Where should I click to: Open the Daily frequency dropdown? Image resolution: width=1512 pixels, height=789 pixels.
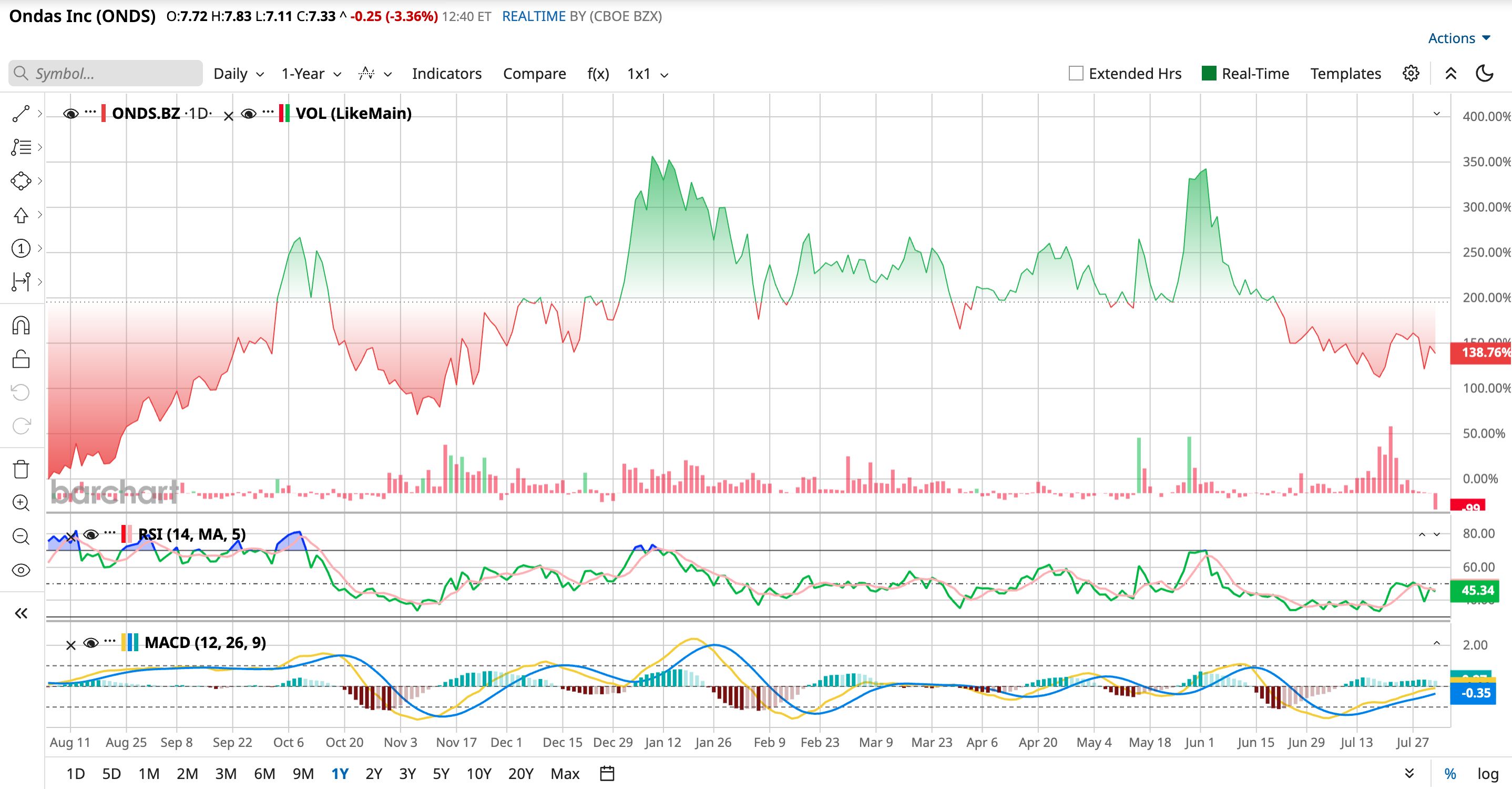tap(238, 74)
